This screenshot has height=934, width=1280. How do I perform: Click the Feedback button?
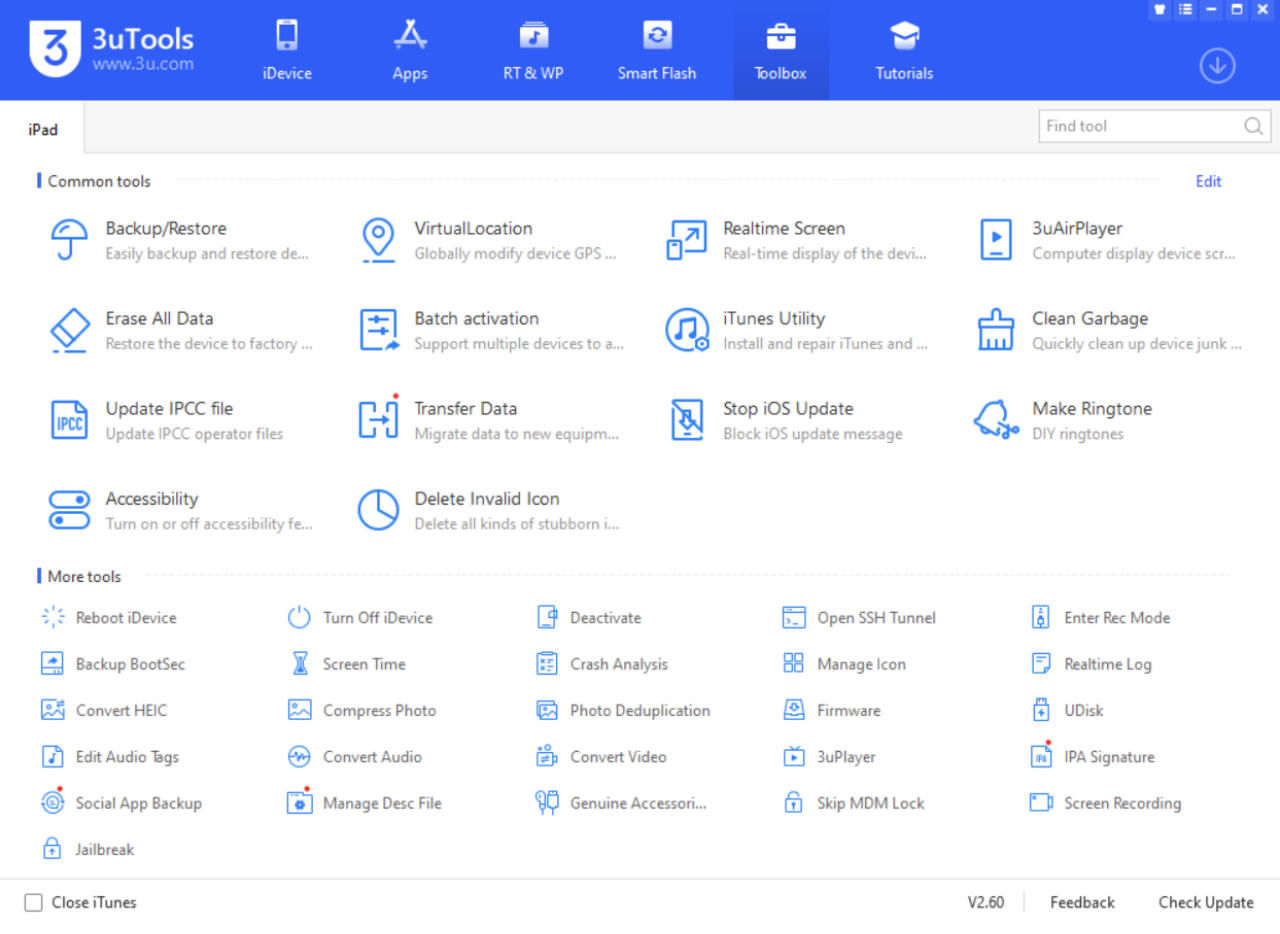point(1082,902)
